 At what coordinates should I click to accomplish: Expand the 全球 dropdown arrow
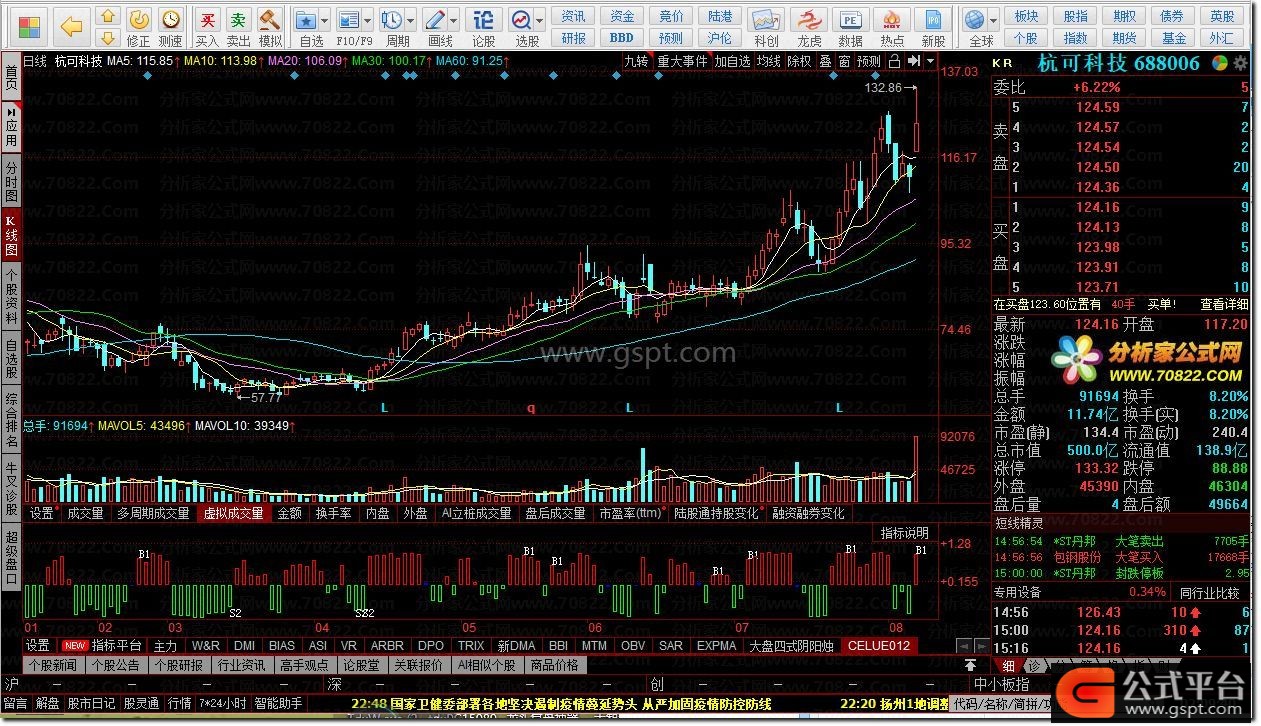coord(995,20)
